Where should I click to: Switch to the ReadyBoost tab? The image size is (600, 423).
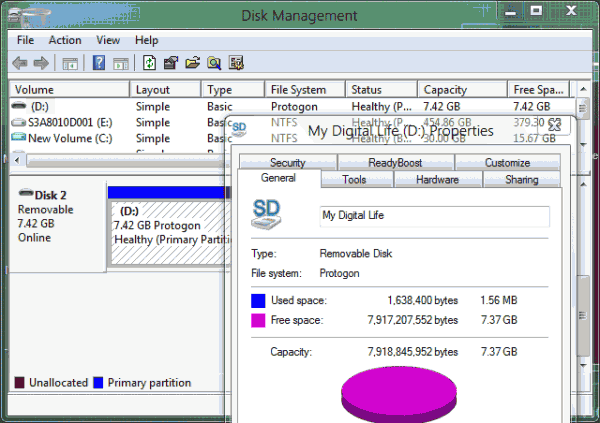click(x=395, y=162)
